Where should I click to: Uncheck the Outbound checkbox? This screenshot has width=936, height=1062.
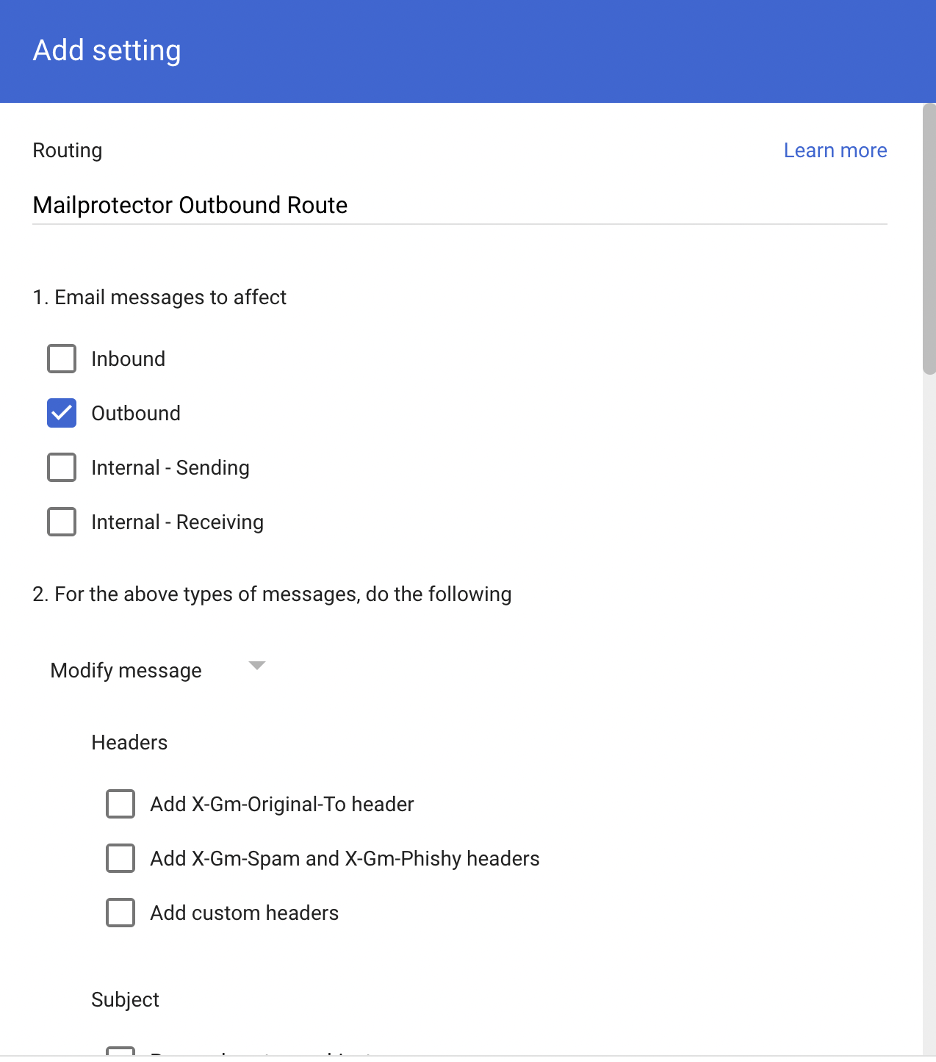point(62,413)
